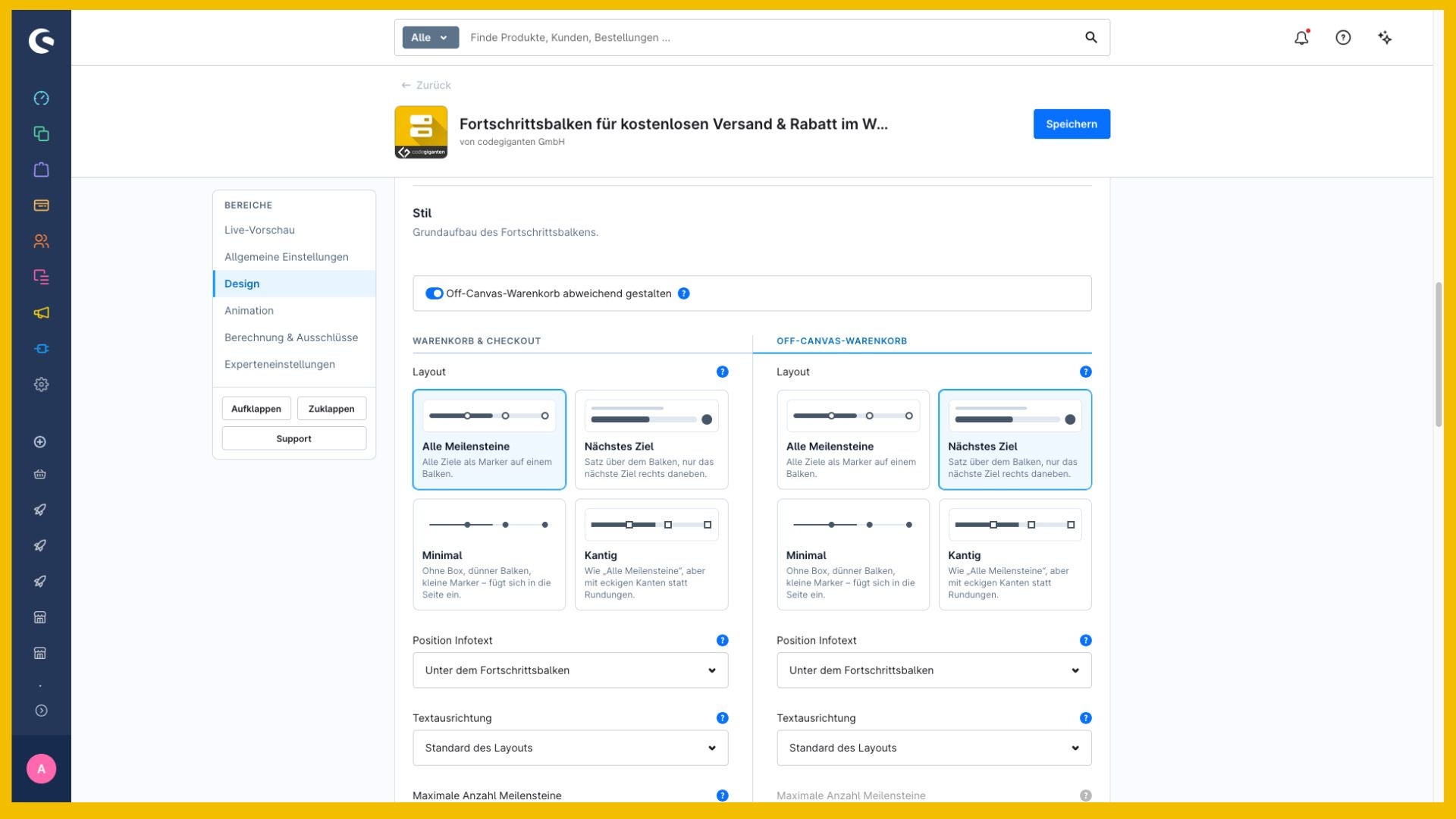Image resolution: width=1456 pixels, height=819 pixels.
Task: Select Minimal layout in Warenkorb & Checkout
Action: click(489, 554)
